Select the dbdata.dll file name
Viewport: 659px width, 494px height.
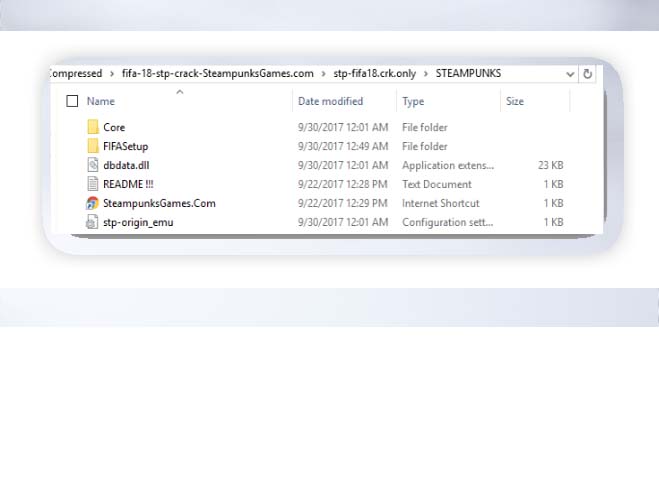click(x=126, y=165)
